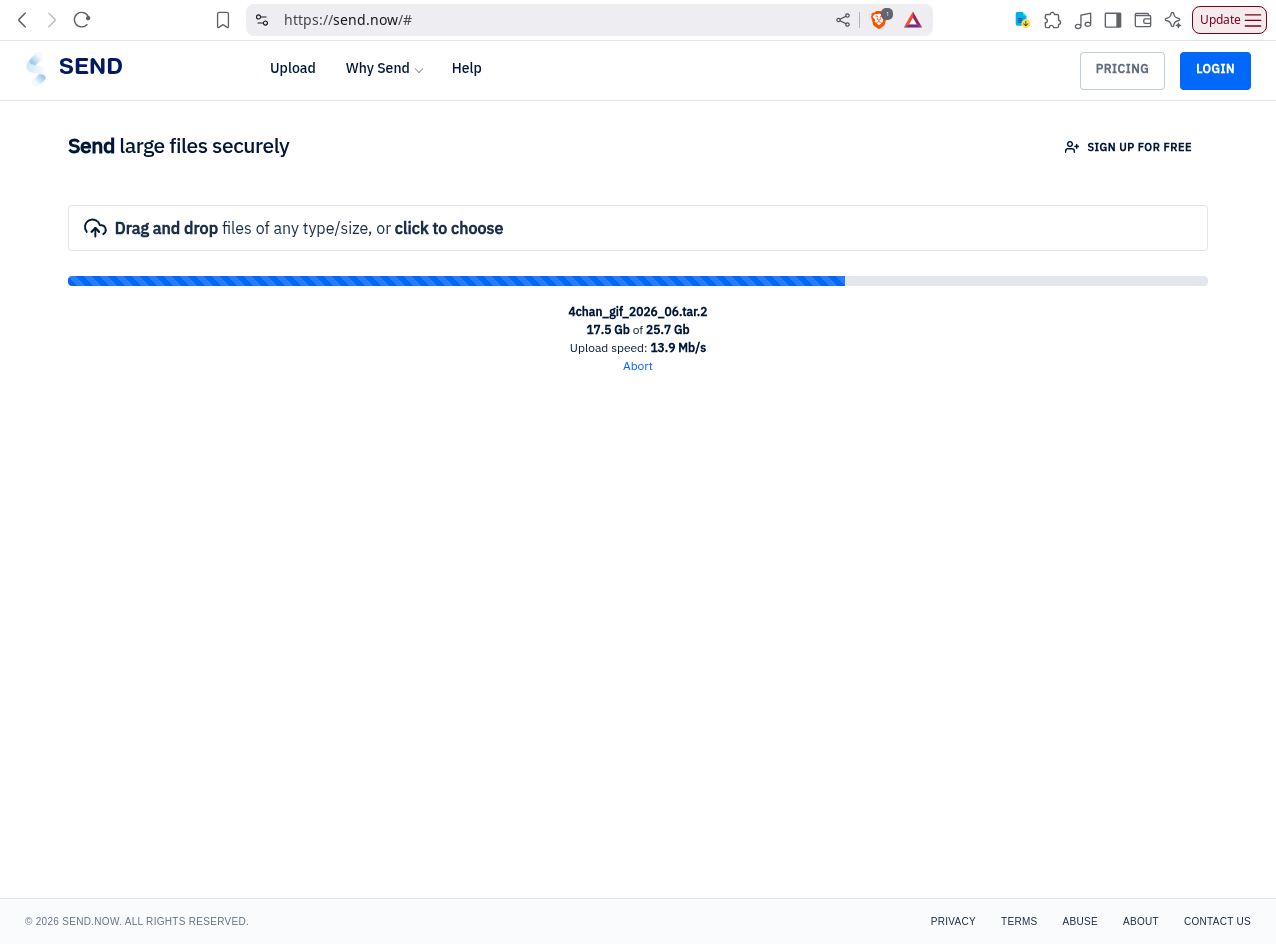Screen dimensions: 1276x944
Task: Click the browser forward arrow
Action: (52, 20)
